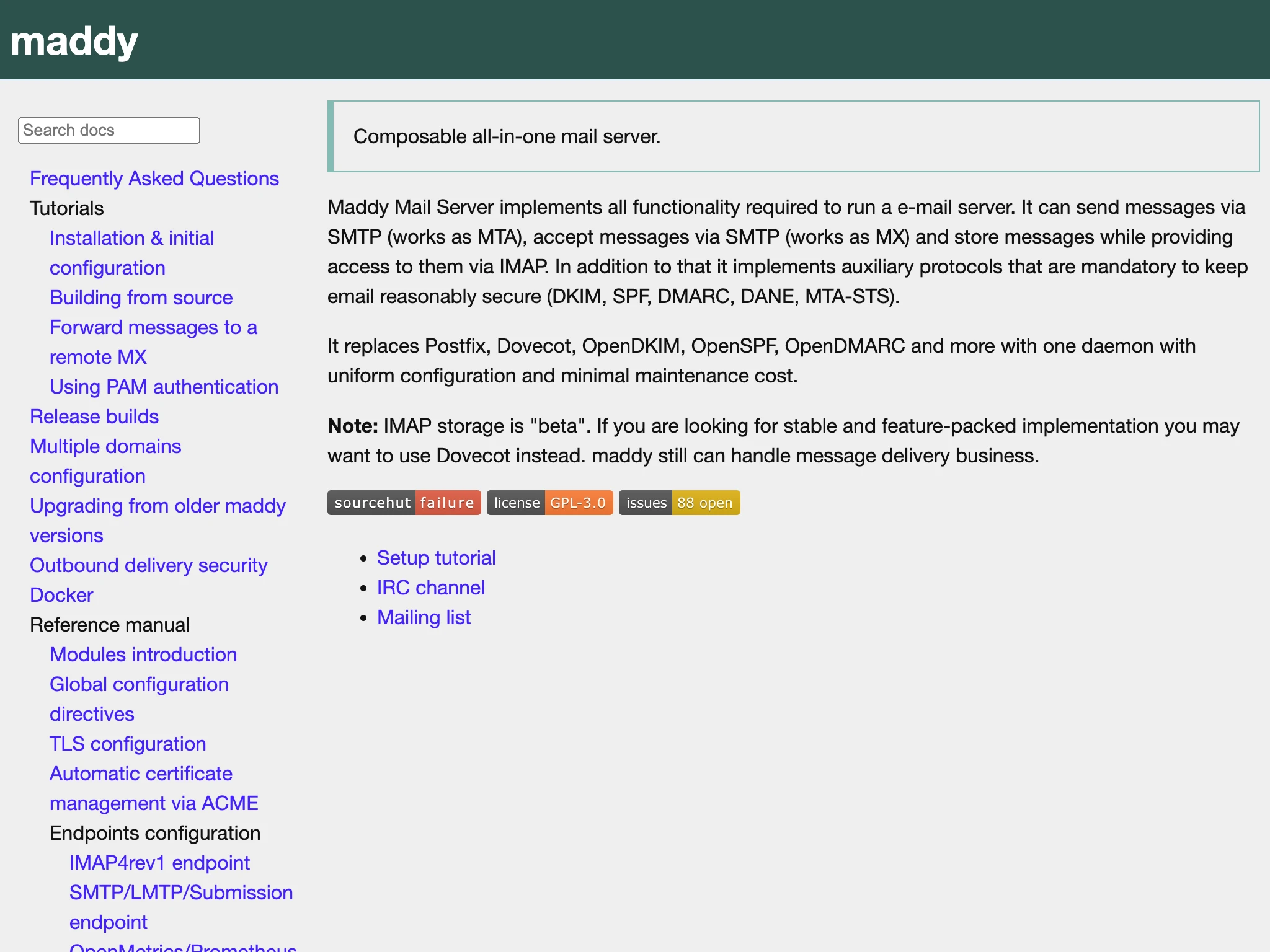Open the IMAP4rev1 endpoint page
The image size is (1270, 952).
coord(159,862)
